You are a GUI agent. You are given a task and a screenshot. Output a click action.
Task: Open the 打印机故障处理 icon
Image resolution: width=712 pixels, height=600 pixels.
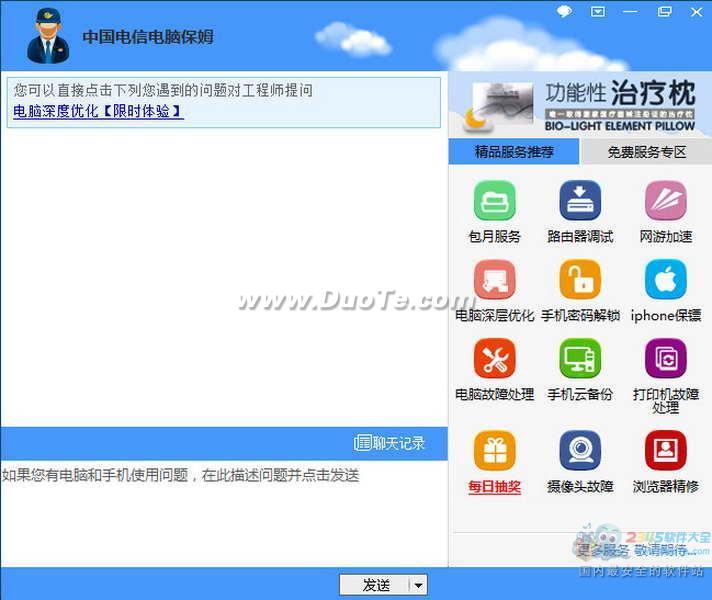tap(666, 358)
